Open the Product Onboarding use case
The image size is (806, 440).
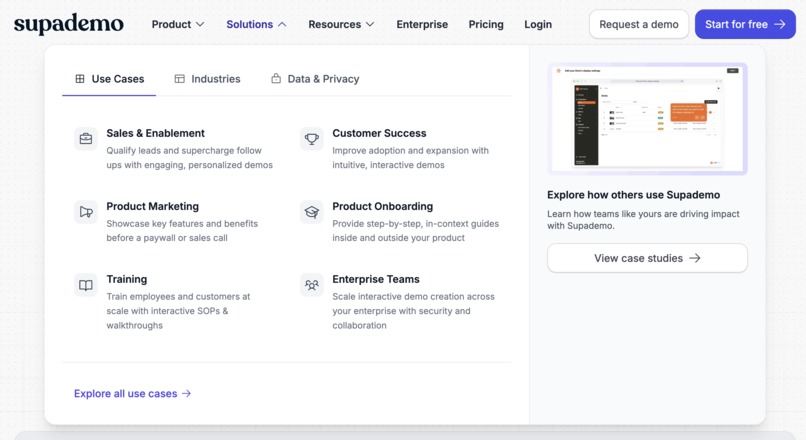[x=401, y=222]
